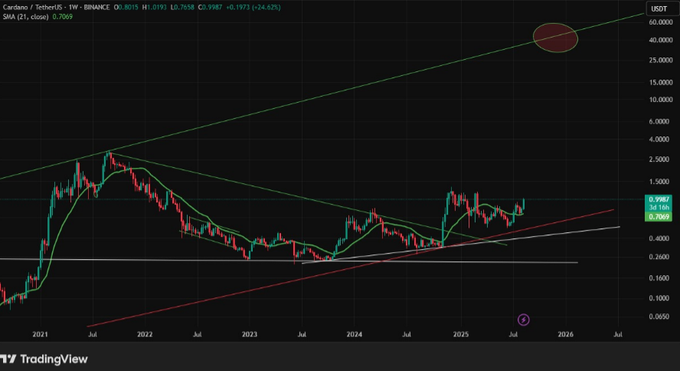Select the red shaded ellipse target zone

click(x=556, y=38)
